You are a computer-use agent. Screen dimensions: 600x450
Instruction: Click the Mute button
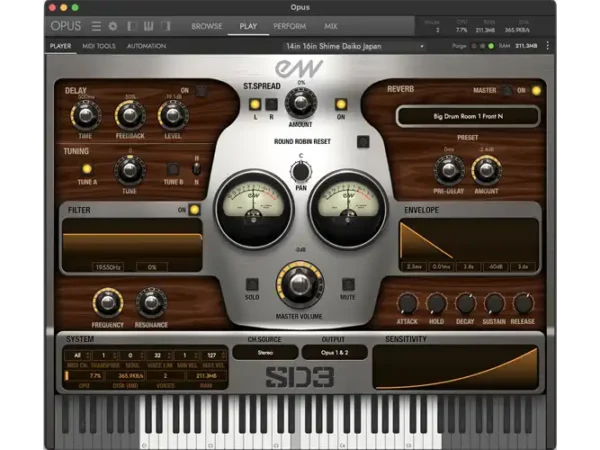coord(347,284)
